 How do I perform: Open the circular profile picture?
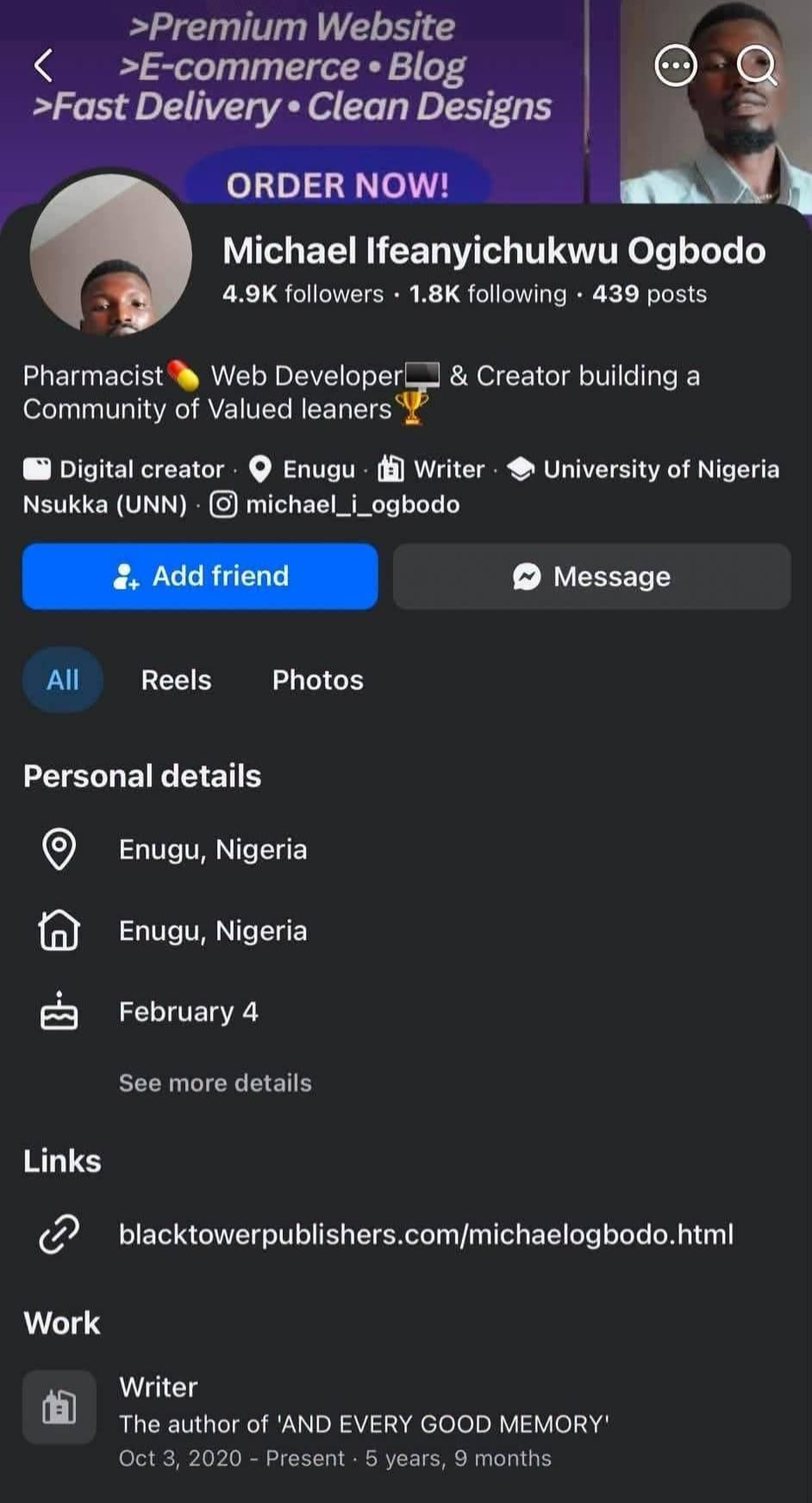click(x=111, y=254)
